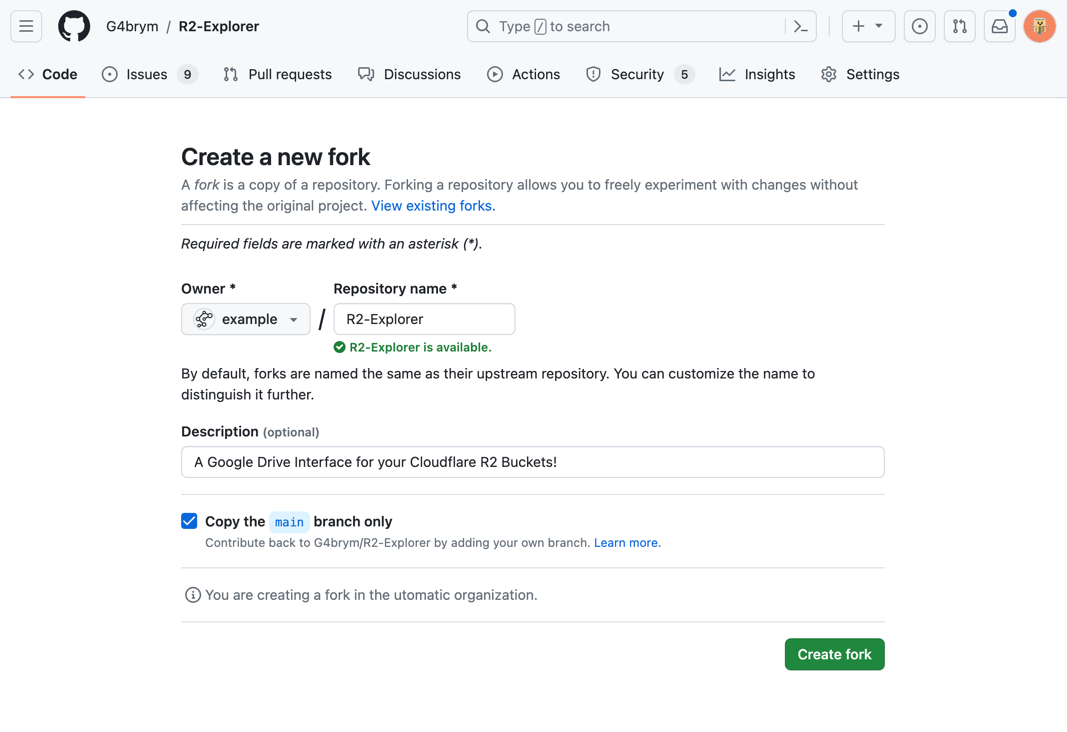Click the Repository name input field
Image resolution: width=1067 pixels, height=732 pixels.
[425, 319]
